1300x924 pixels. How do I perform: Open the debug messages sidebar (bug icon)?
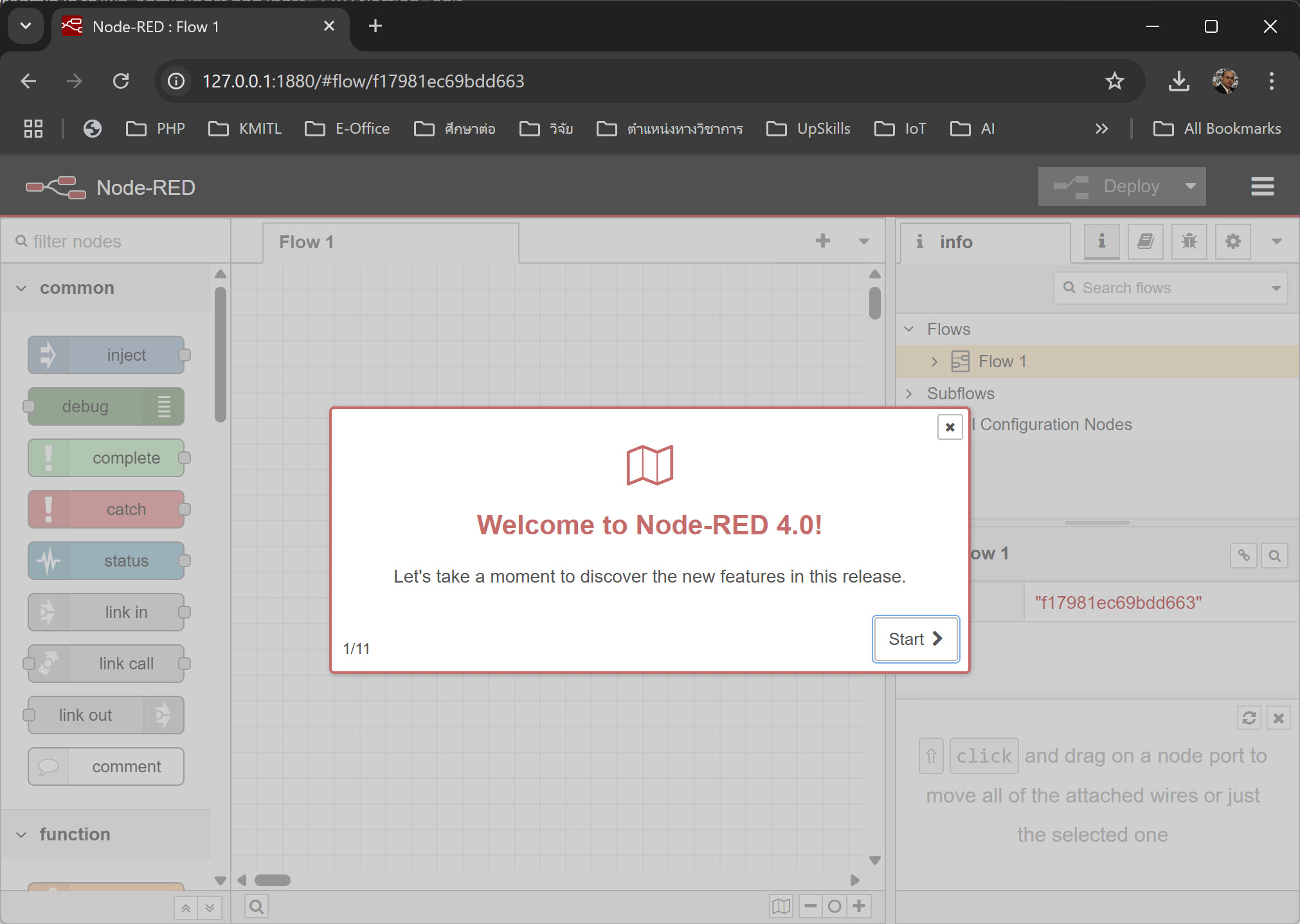(x=1189, y=242)
